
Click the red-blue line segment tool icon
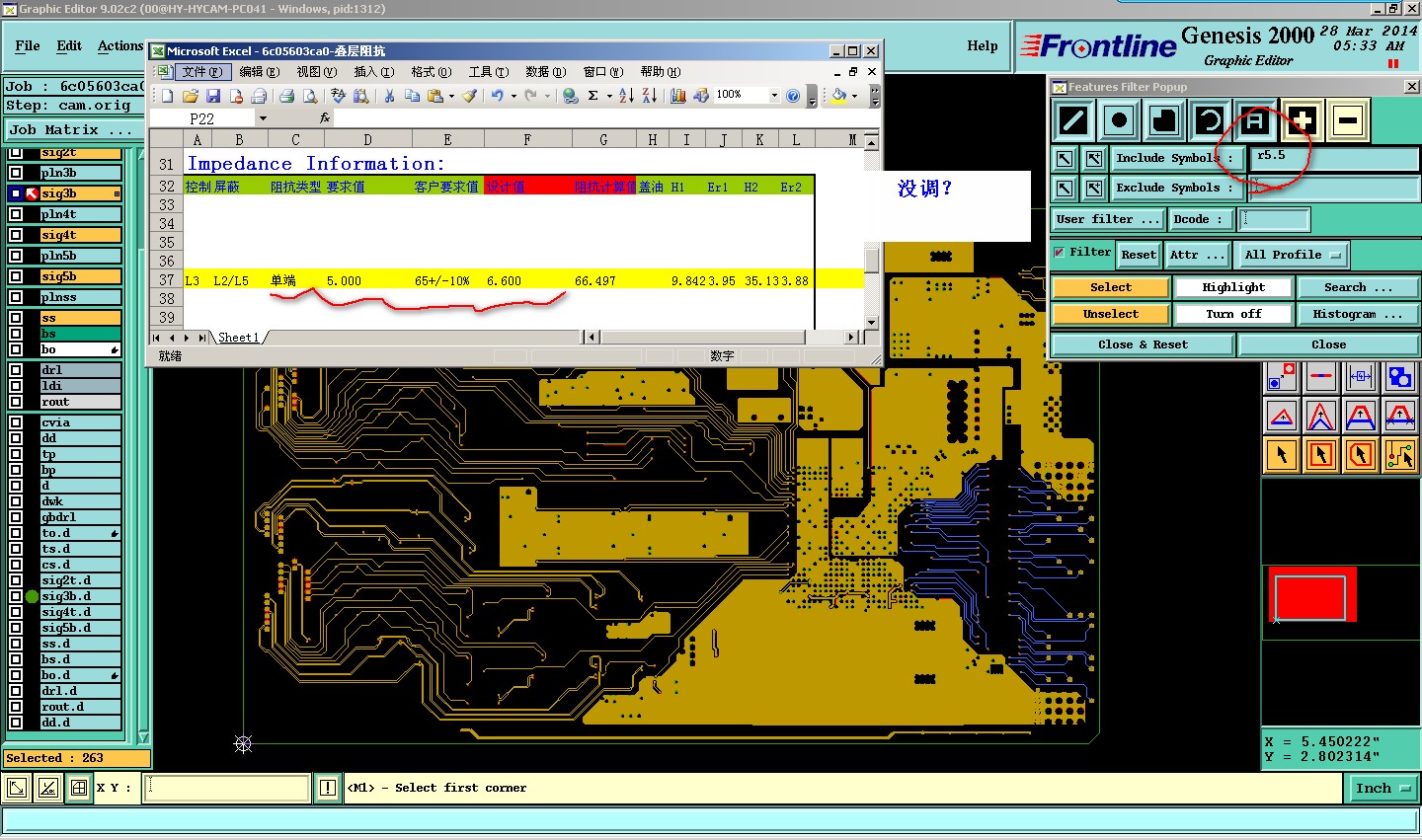click(x=1321, y=376)
